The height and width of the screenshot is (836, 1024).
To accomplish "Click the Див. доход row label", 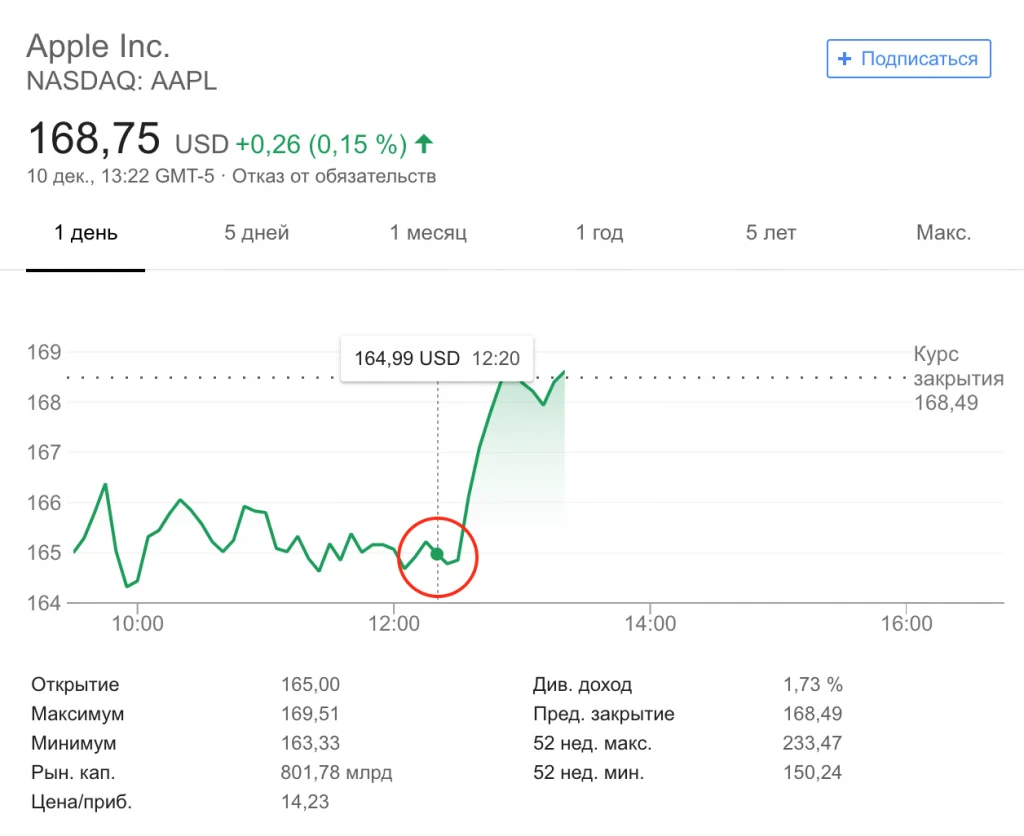I will pyautogui.click(x=583, y=685).
